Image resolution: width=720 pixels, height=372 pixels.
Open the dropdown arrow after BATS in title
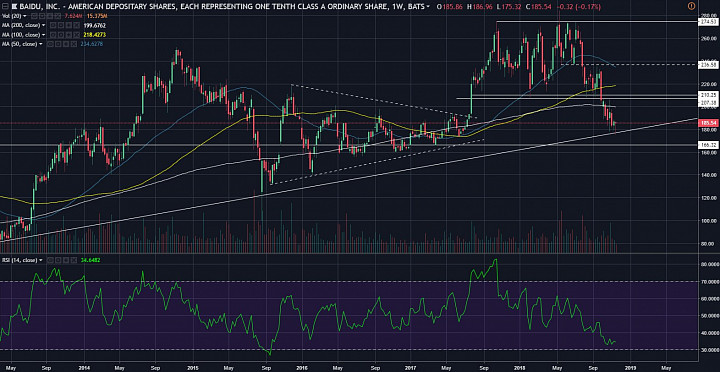click(x=428, y=6)
